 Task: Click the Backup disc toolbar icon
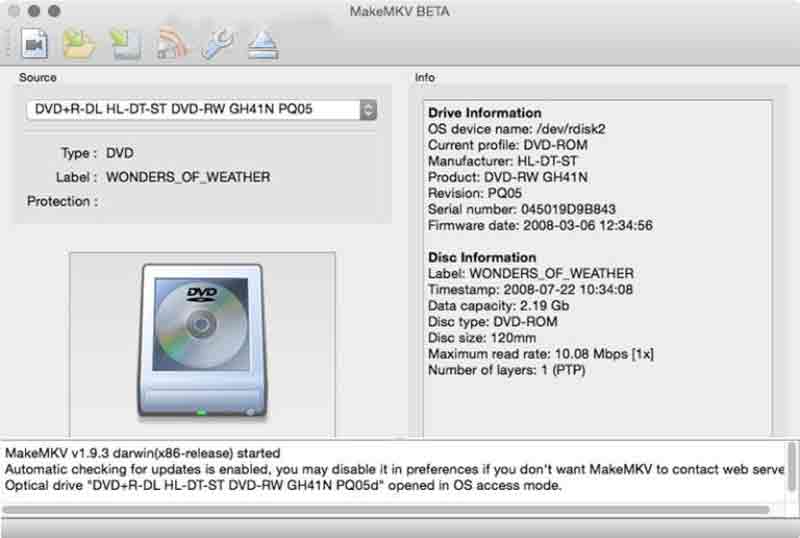point(126,45)
